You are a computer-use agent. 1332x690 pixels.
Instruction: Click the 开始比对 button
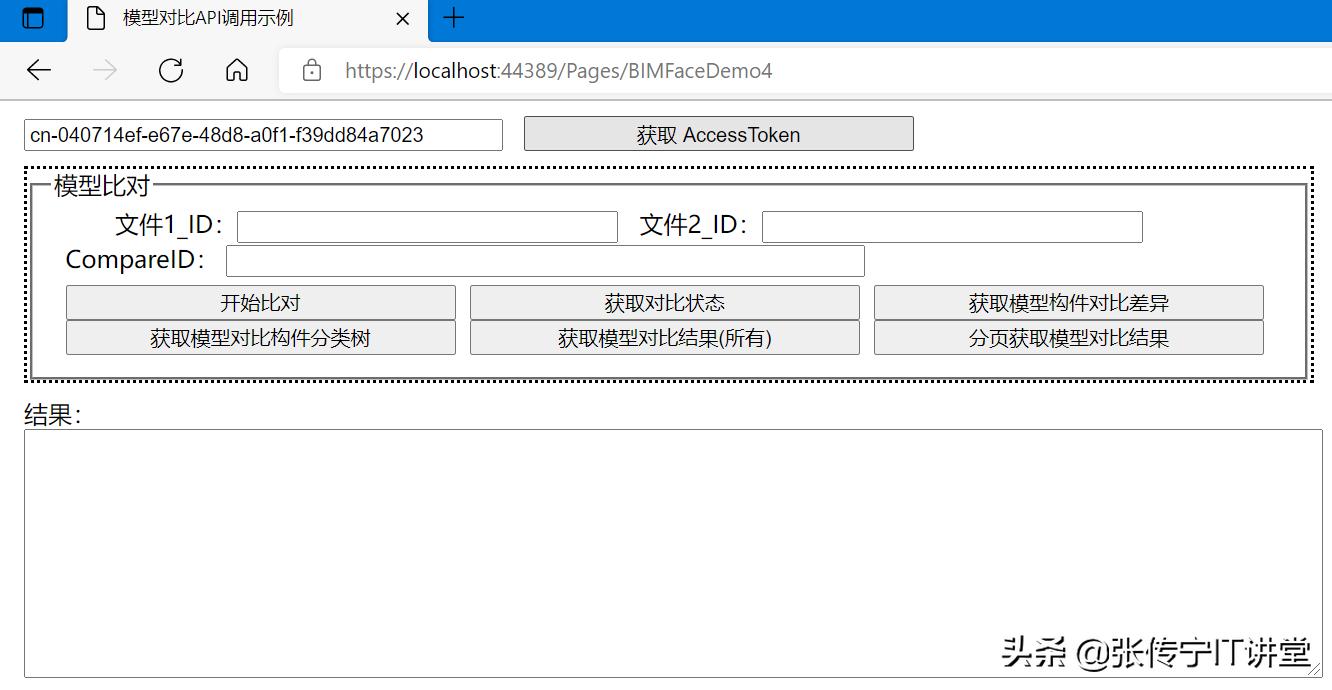point(260,301)
